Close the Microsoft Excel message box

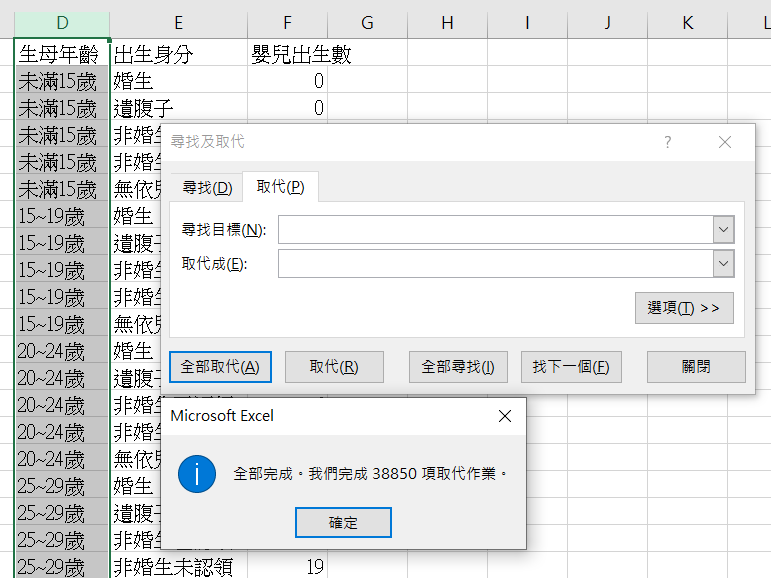505,415
